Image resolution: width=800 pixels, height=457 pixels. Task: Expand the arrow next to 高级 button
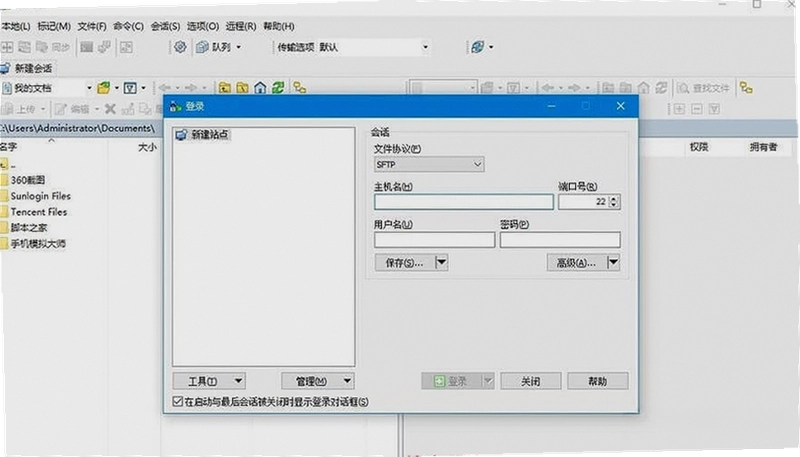tap(613, 262)
